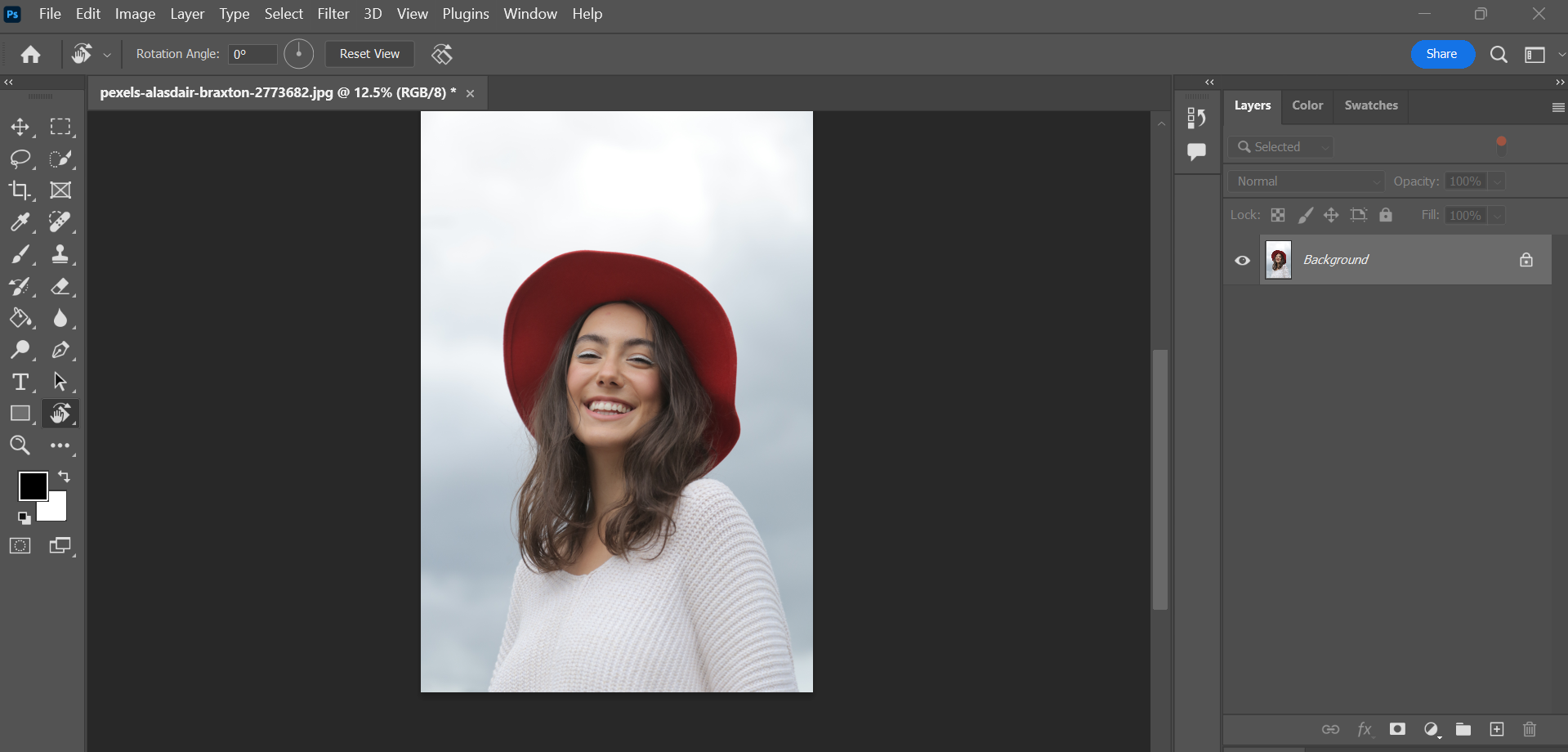Activate the Zoom tool
Screen dimensions: 1568x752
pyautogui.click(x=20, y=445)
